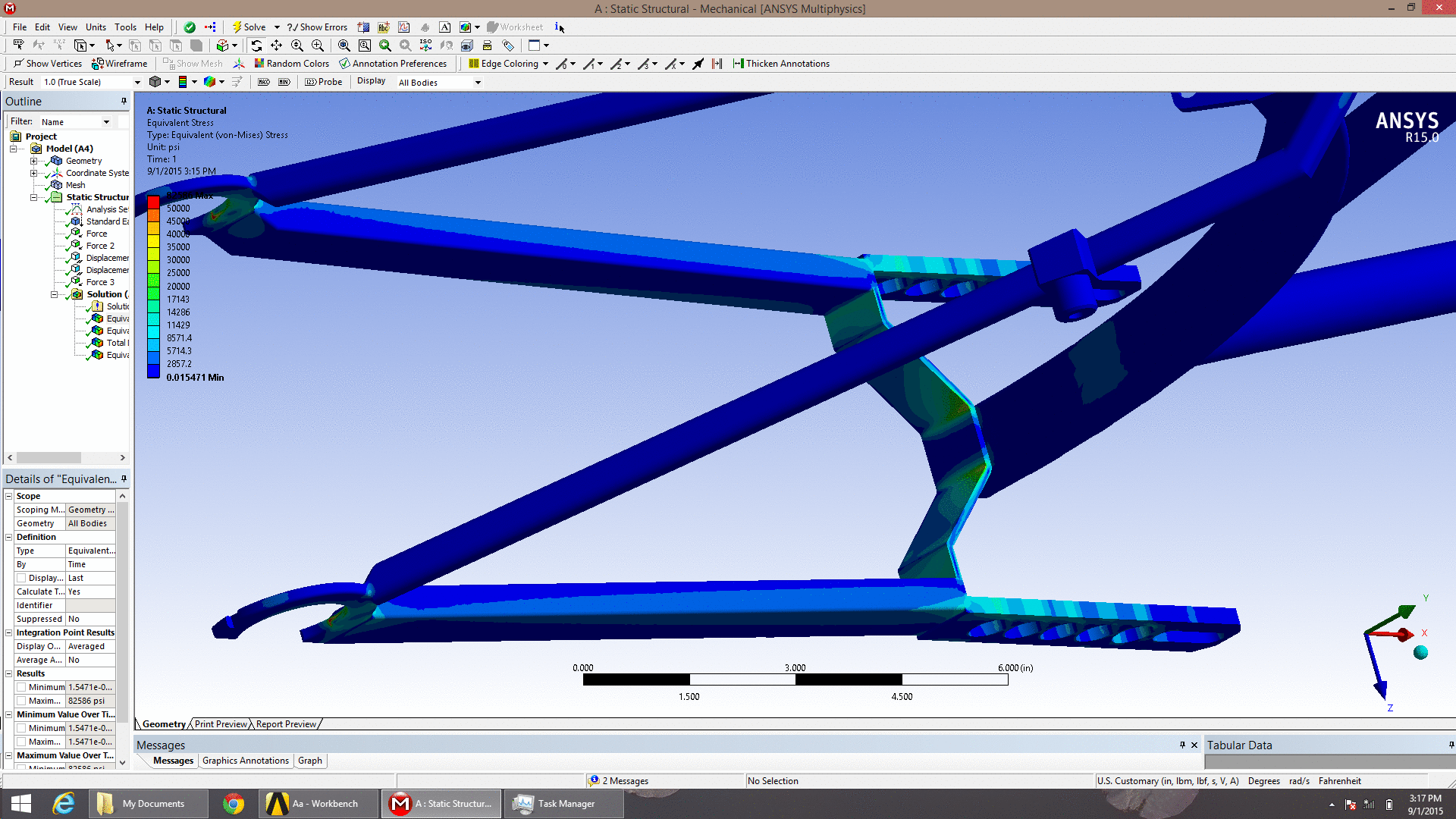Click Annotation Preferences

pyautogui.click(x=393, y=64)
